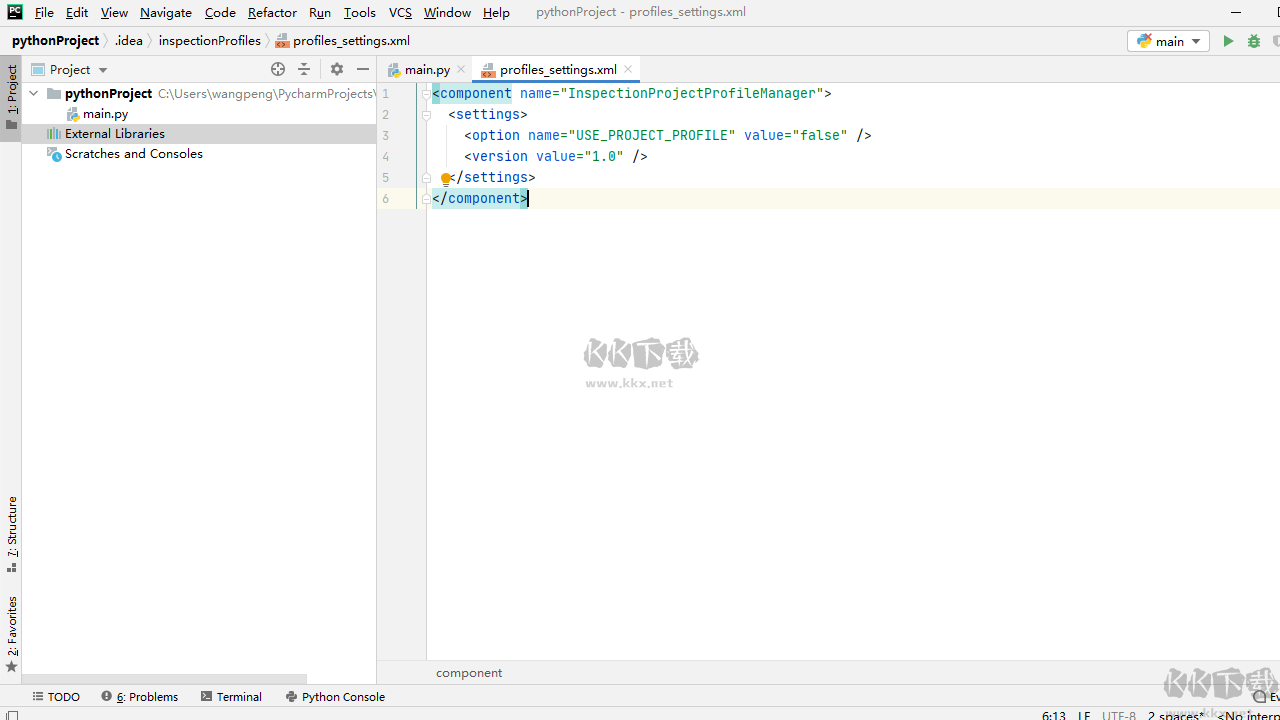Click the fold end marker on line 6
The width and height of the screenshot is (1280, 720).
[x=426, y=198]
